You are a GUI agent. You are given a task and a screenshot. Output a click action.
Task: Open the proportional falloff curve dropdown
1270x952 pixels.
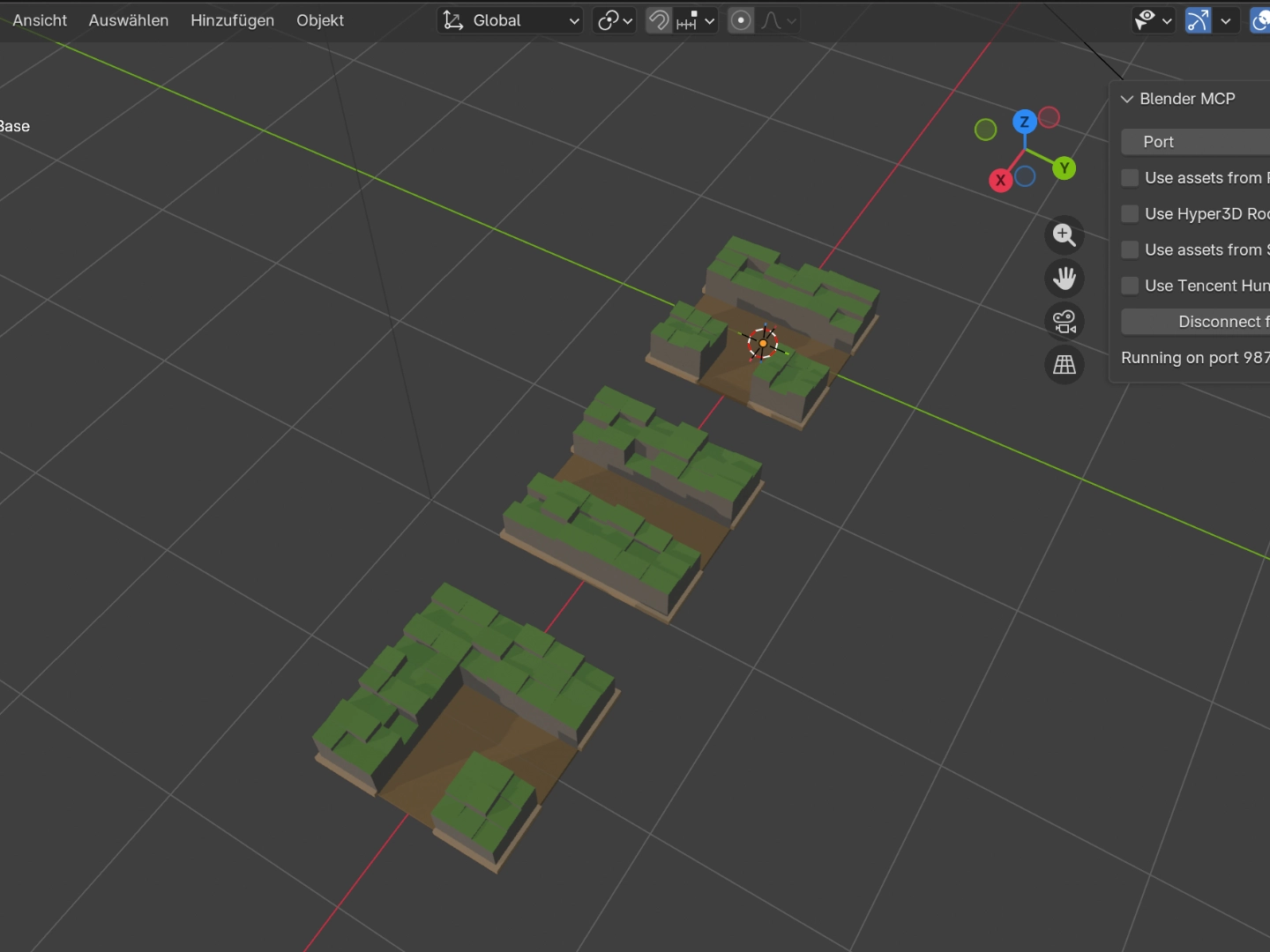[779, 20]
